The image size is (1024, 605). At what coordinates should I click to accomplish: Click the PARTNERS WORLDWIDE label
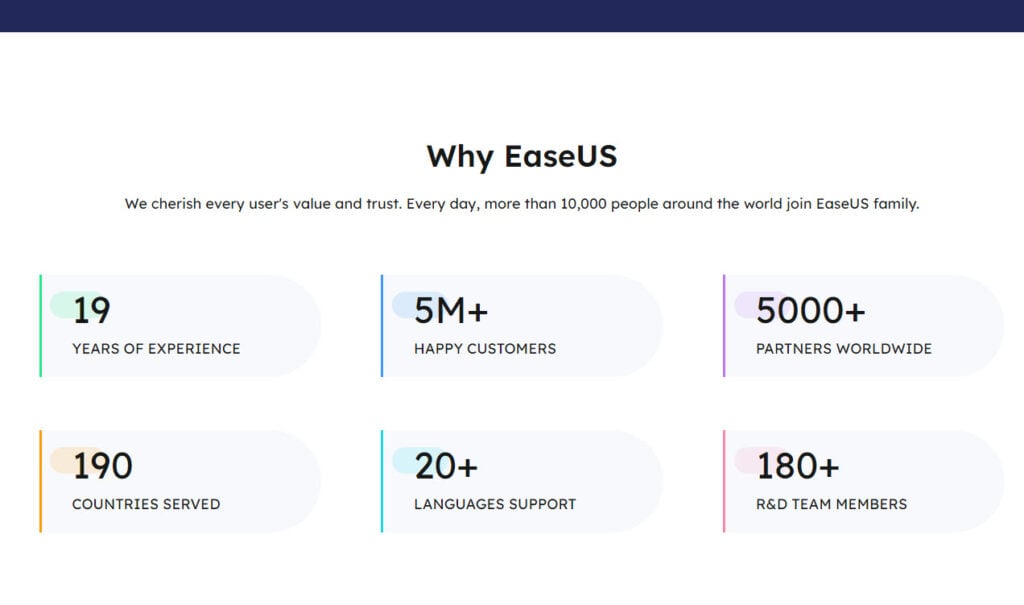(x=844, y=349)
